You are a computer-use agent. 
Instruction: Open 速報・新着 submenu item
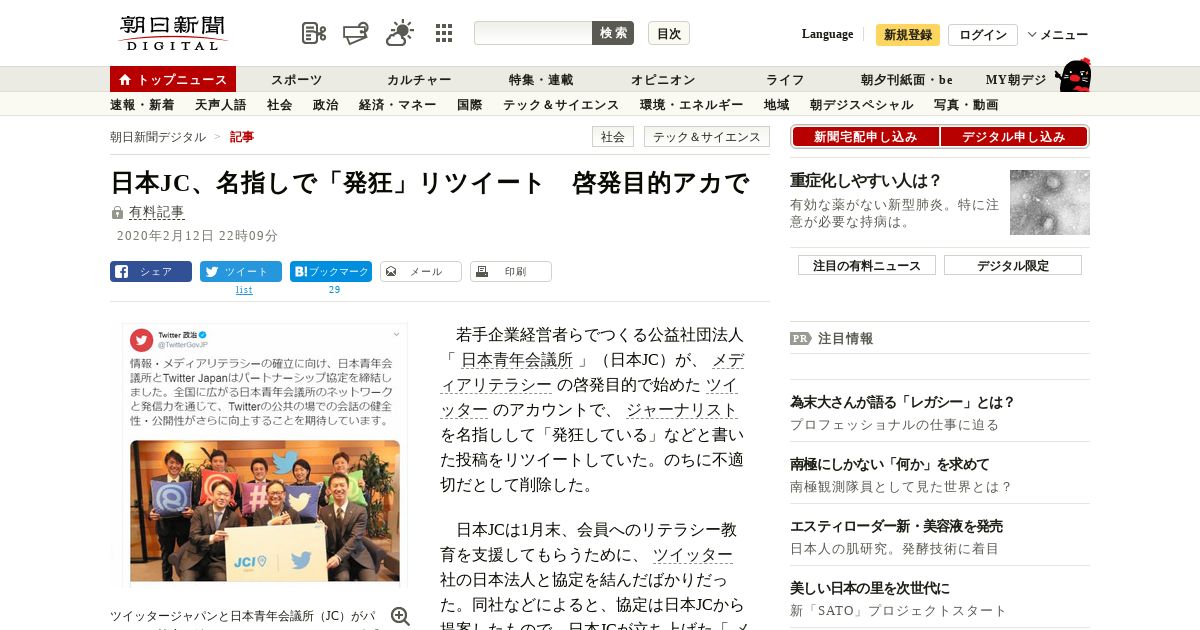pyautogui.click(x=142, y=104)
